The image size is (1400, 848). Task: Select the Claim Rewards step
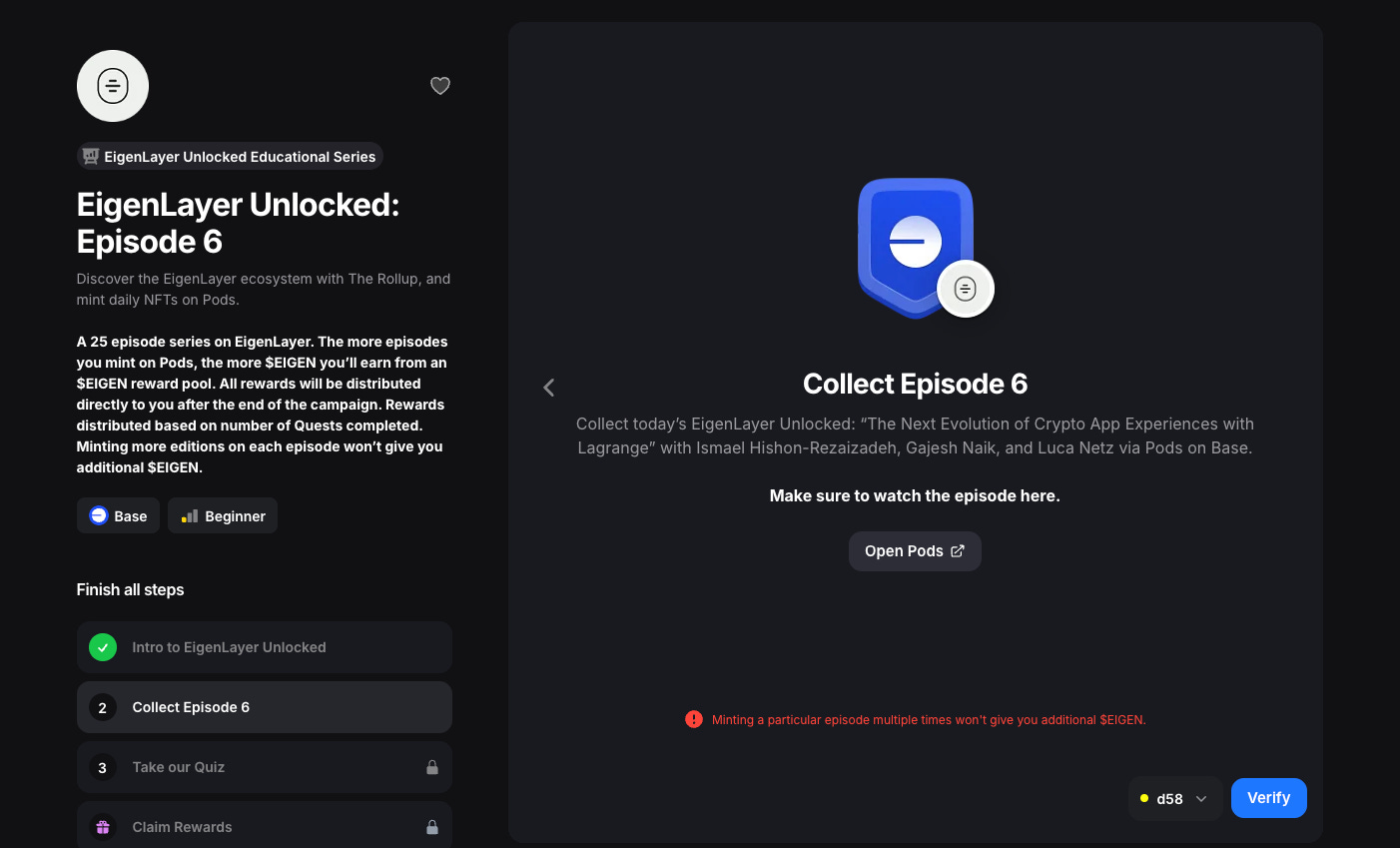265,825
